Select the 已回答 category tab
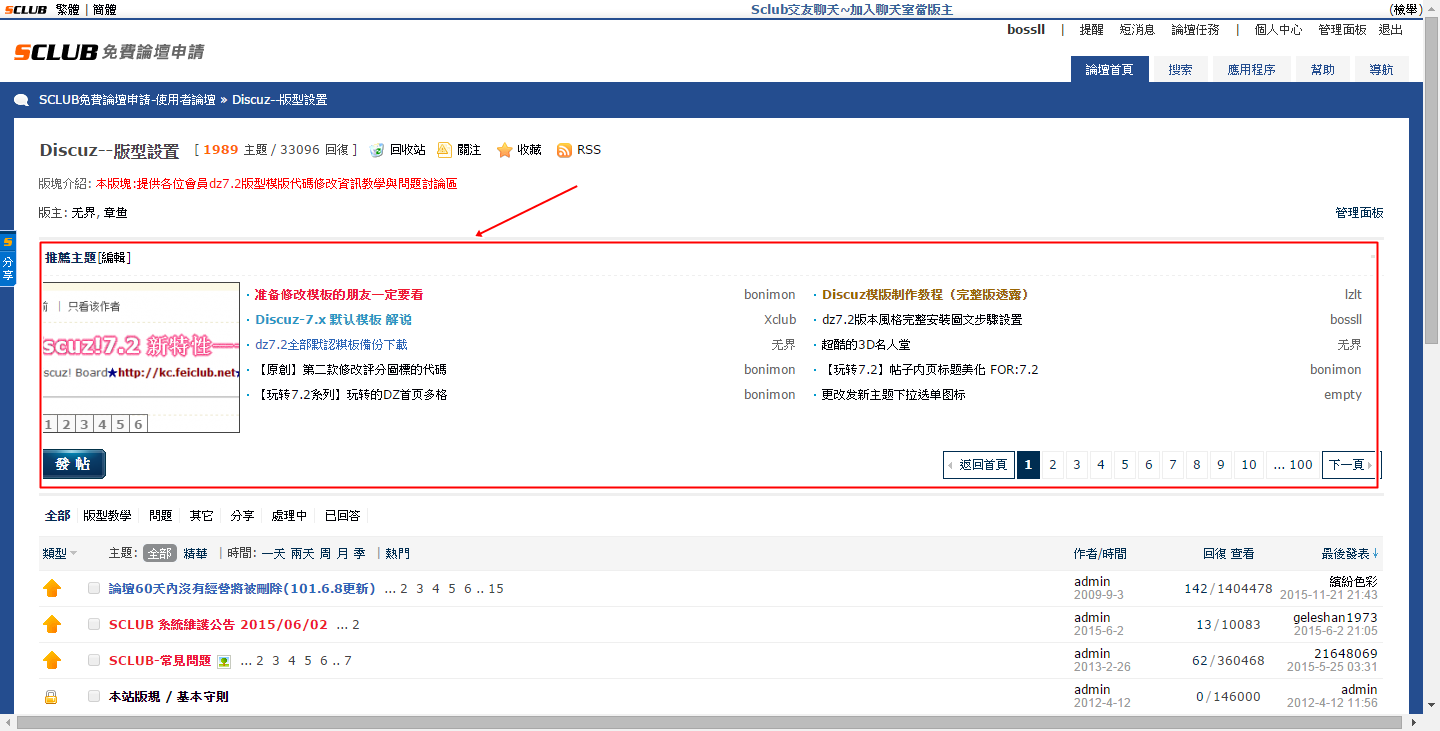This screenshot has width=1440, height=731. 342,516
